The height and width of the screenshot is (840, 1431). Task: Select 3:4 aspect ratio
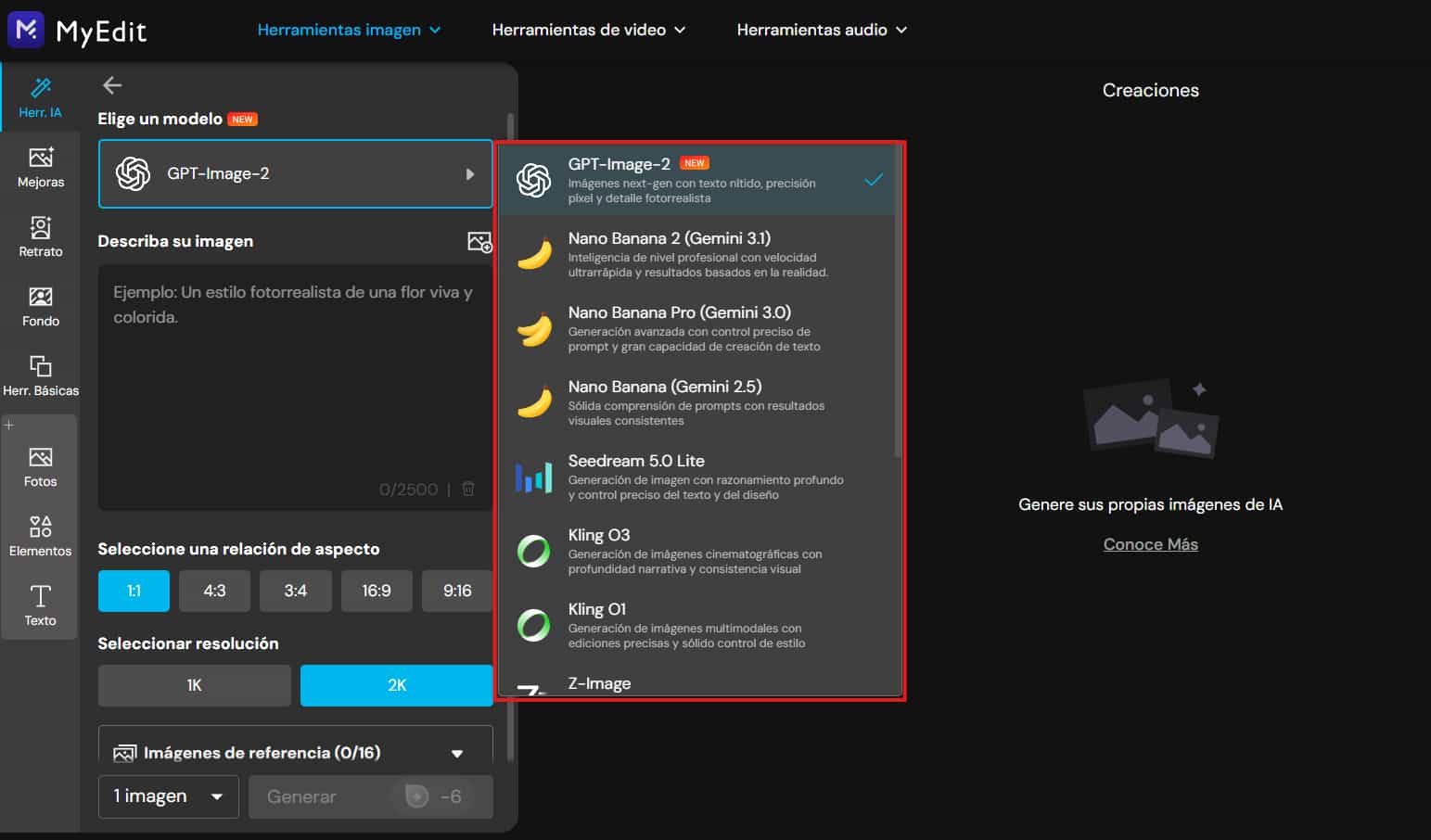[x=295, y=591]
